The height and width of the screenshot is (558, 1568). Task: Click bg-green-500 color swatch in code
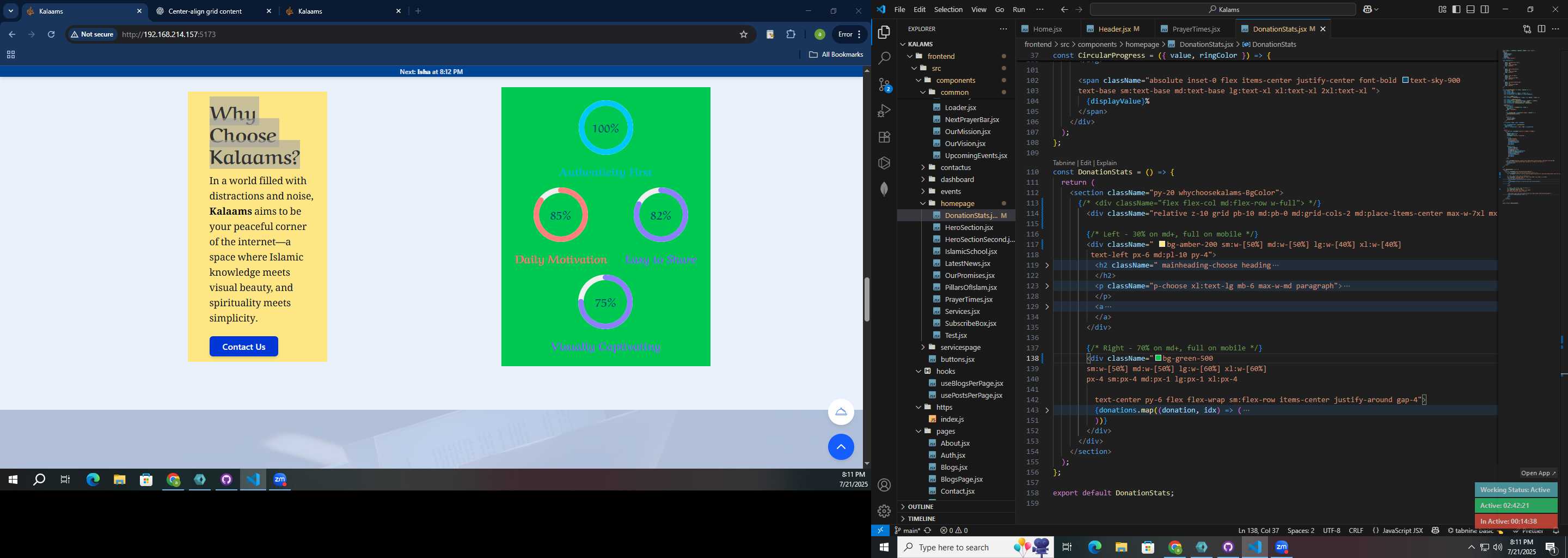(1159, 359)
